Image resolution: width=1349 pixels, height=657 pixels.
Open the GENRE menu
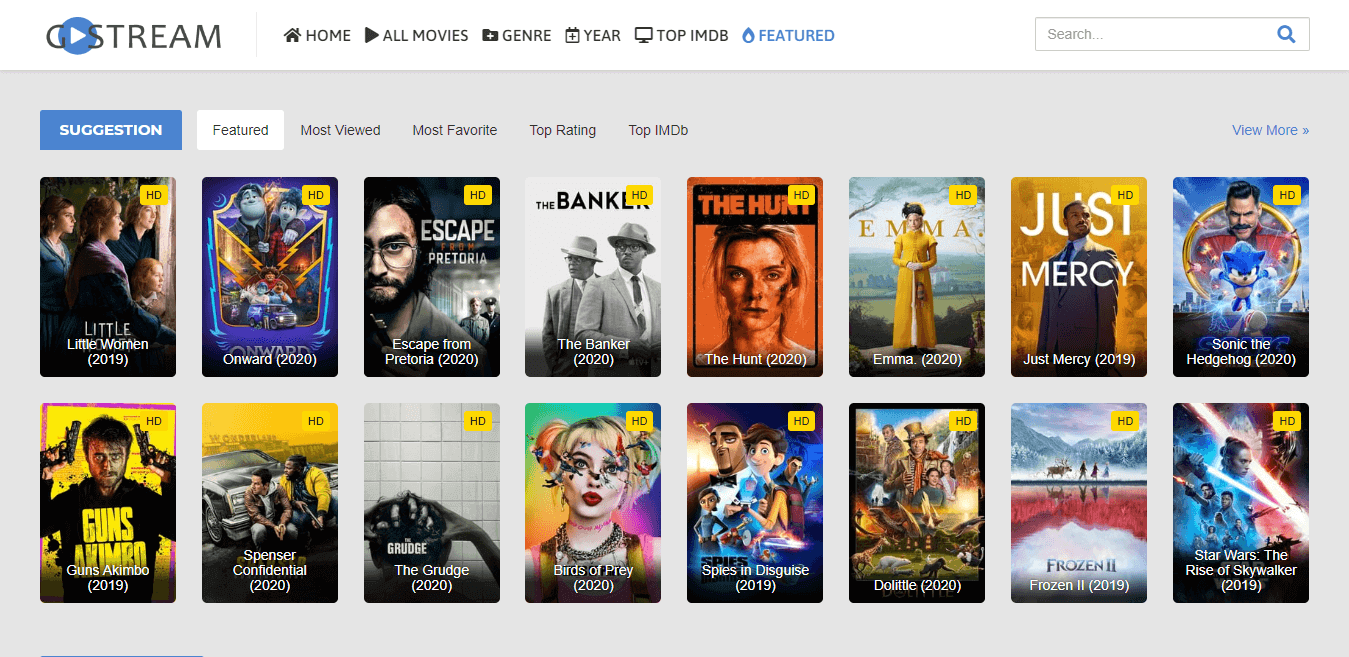point(517,35)
